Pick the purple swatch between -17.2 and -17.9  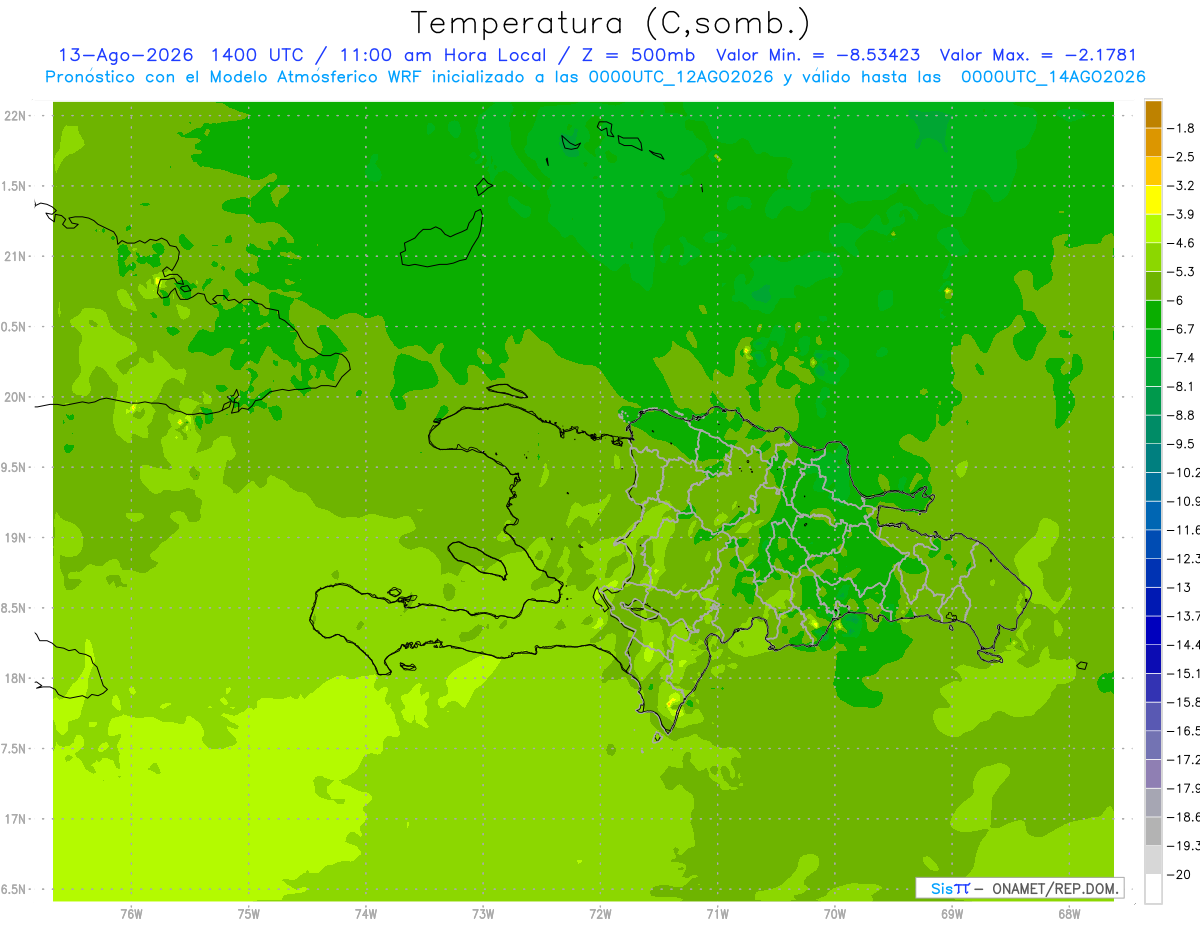(1153, 773)
